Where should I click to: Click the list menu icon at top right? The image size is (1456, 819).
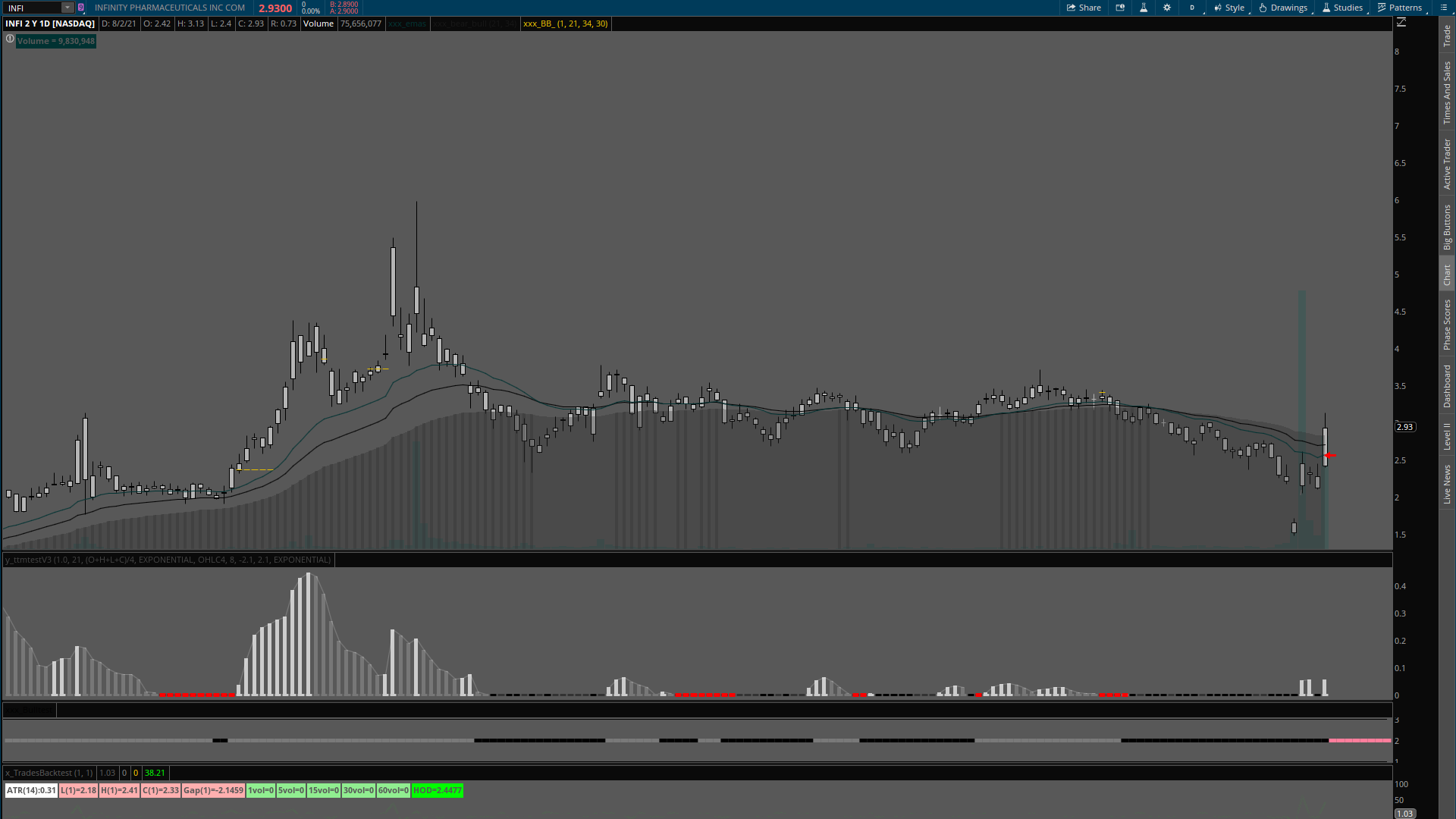click(x=1444, y=8)
